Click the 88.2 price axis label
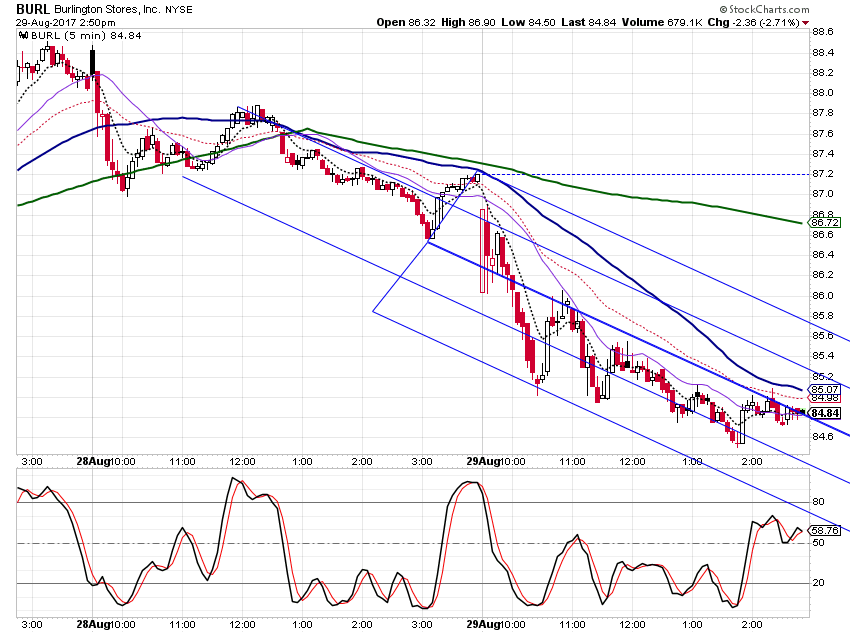The width and height of the screenshot is (850, 633). (823, 73)
